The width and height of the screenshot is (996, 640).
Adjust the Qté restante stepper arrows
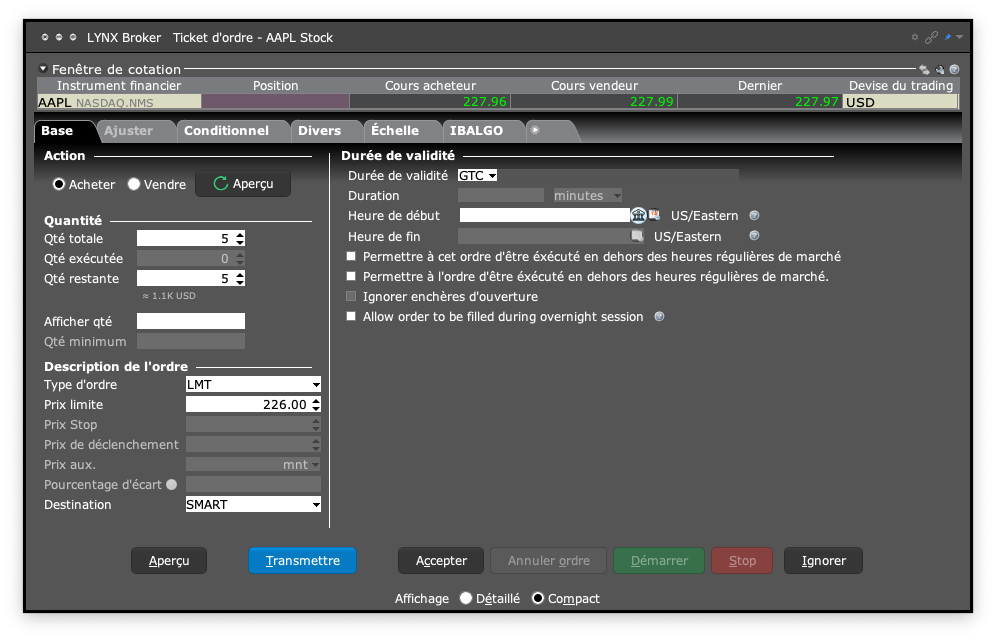pyautogui.click(x=239, y=279)
